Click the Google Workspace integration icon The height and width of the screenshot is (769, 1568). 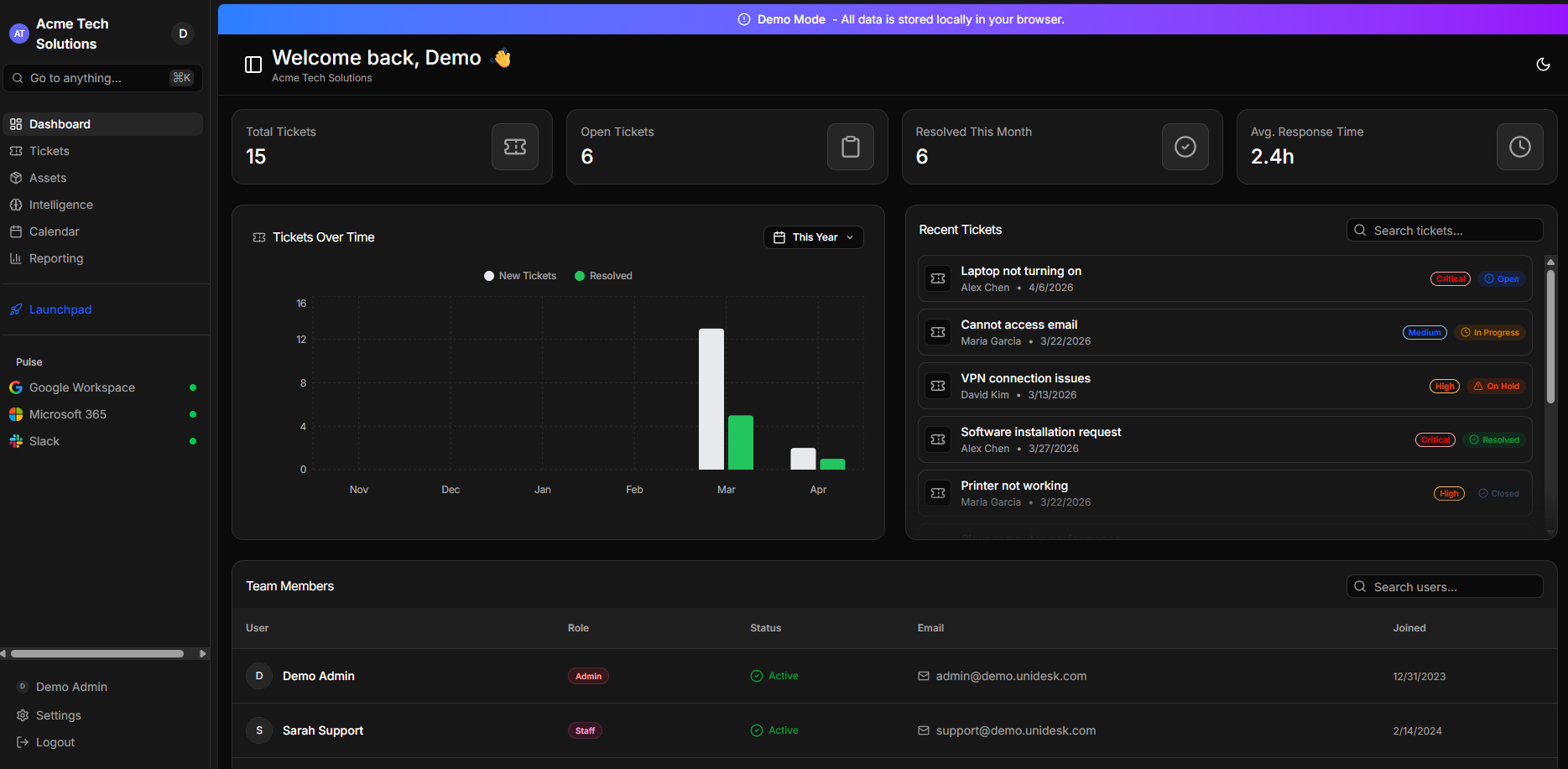(x=16, y=387)
